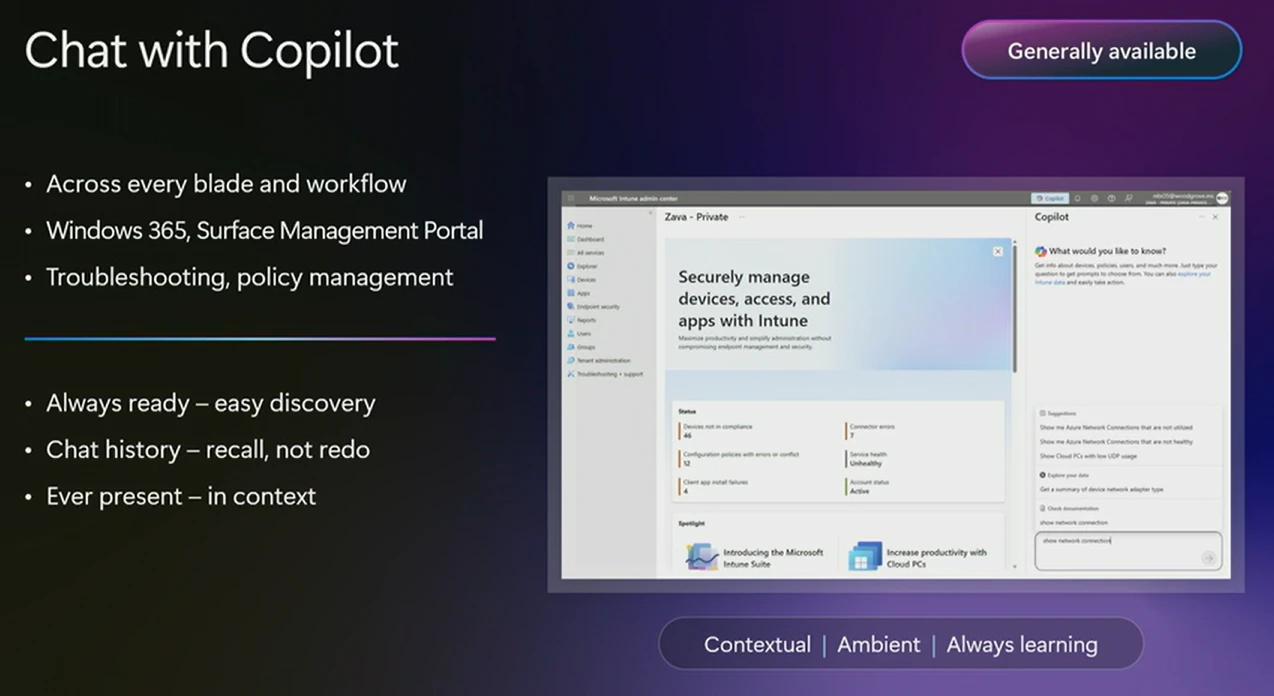Open Devices in the sidebar

tap(582, 280)
